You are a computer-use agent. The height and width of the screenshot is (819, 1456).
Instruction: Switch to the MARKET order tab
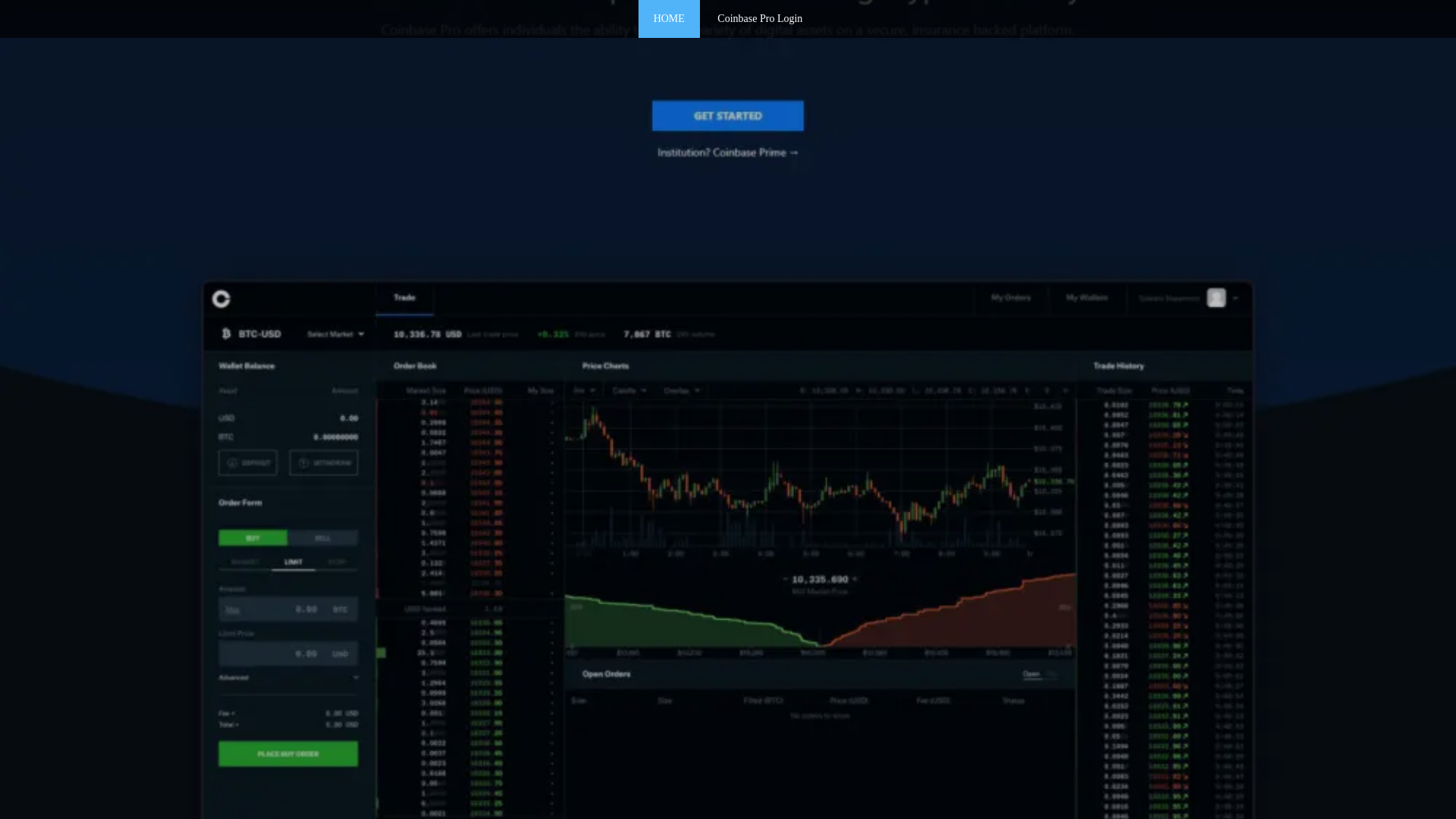click(x=245, y=562)
